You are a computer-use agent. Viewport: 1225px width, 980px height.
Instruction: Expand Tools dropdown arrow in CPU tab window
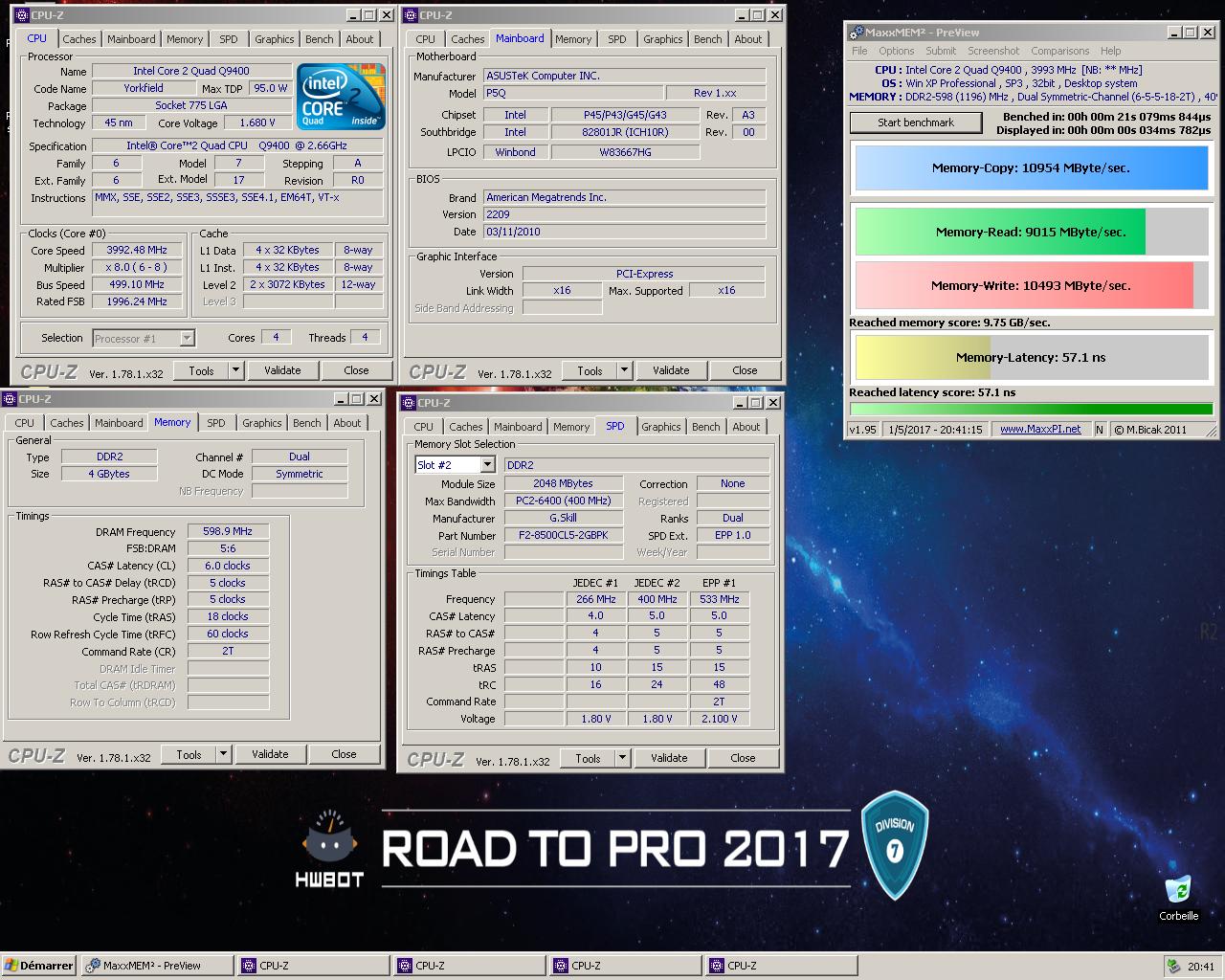(235, 370)
